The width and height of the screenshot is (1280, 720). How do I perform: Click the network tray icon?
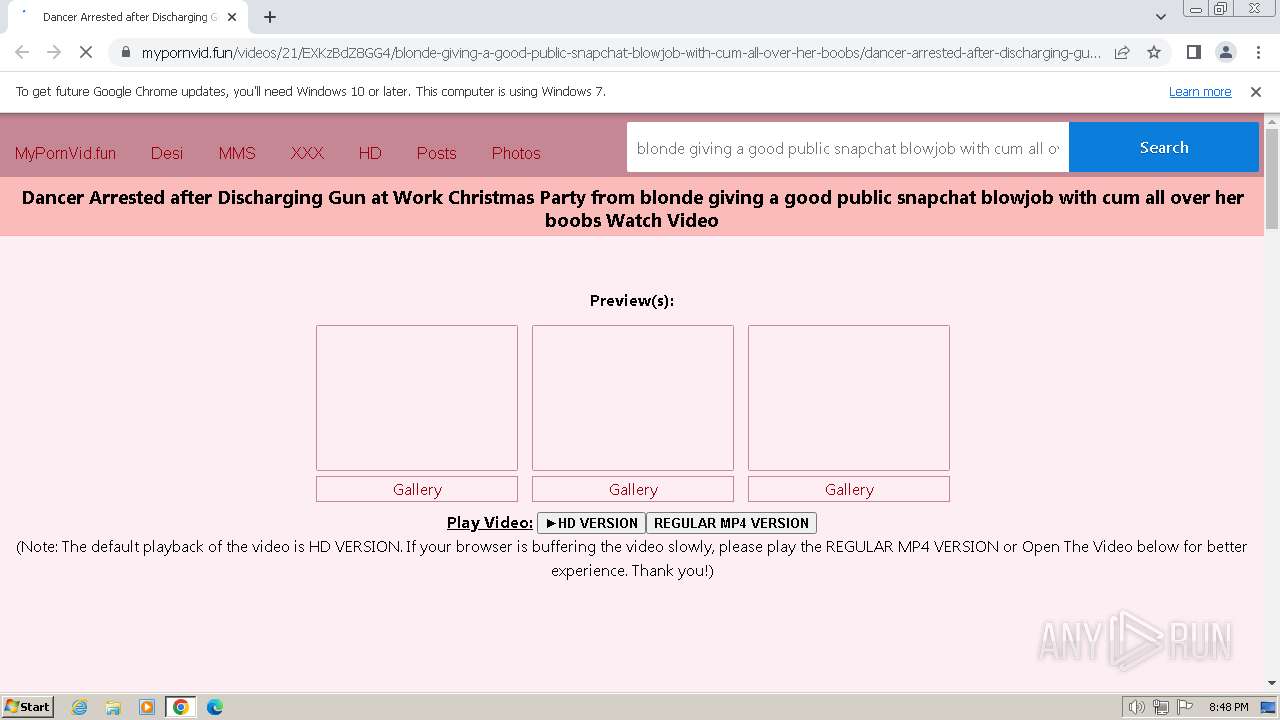pos(1161,707)
